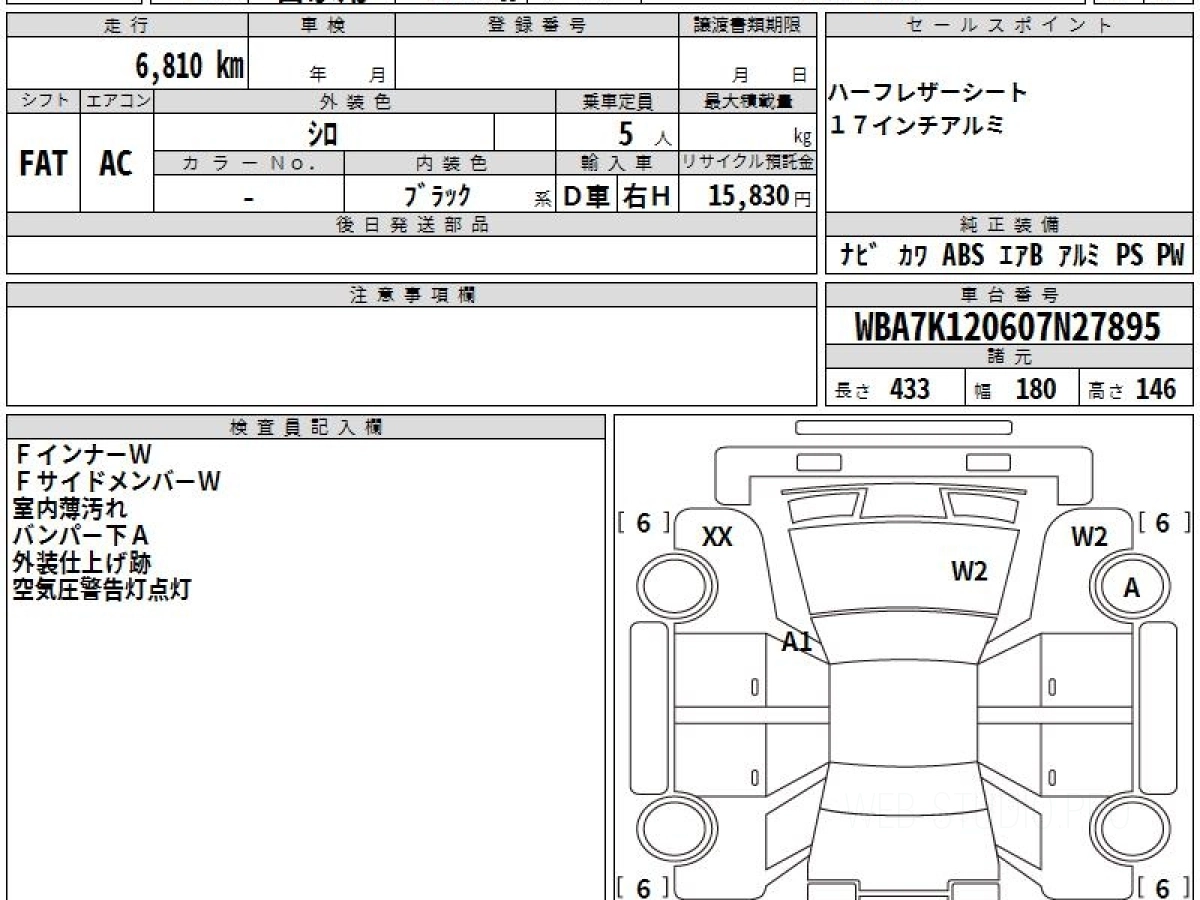The image size is (1200, 900).
Task: Select the 空気圧警告灯点灯 inspector note
Action: (101, 589)
